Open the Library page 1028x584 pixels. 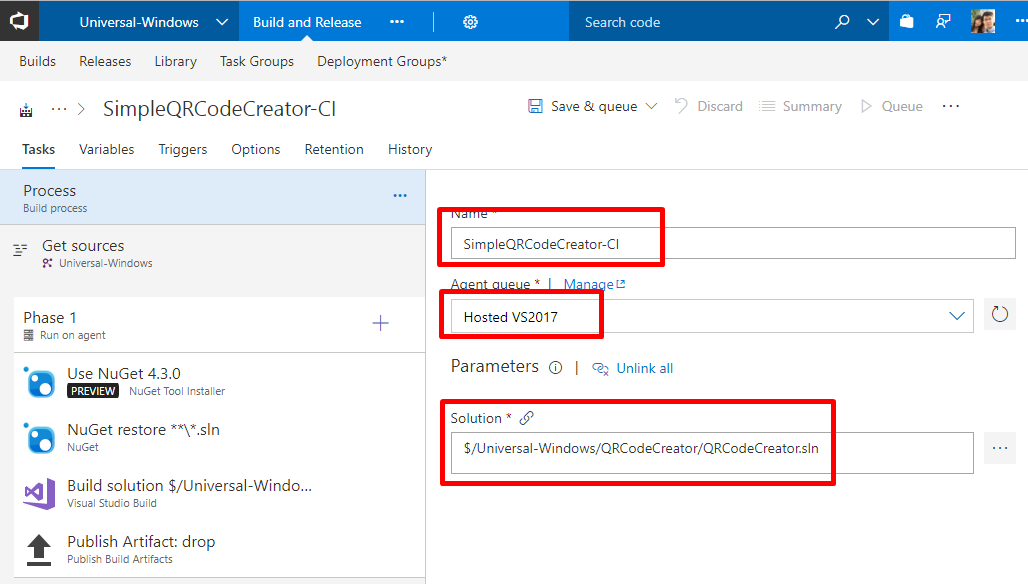[x=175, y=61]
